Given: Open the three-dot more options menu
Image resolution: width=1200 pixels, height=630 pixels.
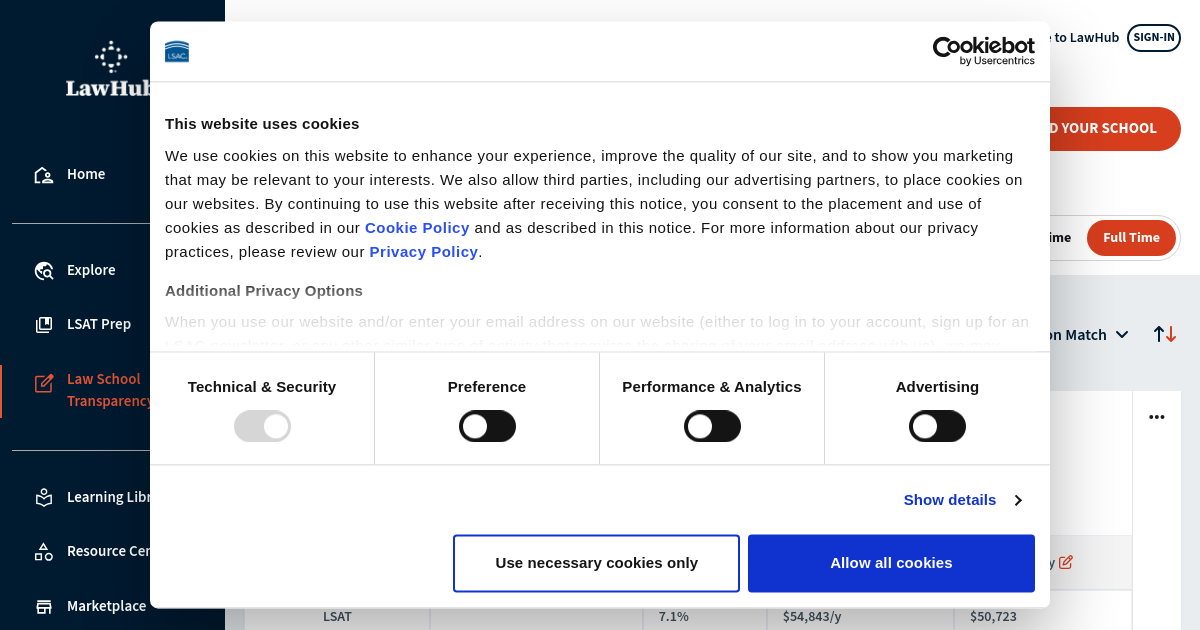Looking at the screenshot, I should (x=1157, y=417).
